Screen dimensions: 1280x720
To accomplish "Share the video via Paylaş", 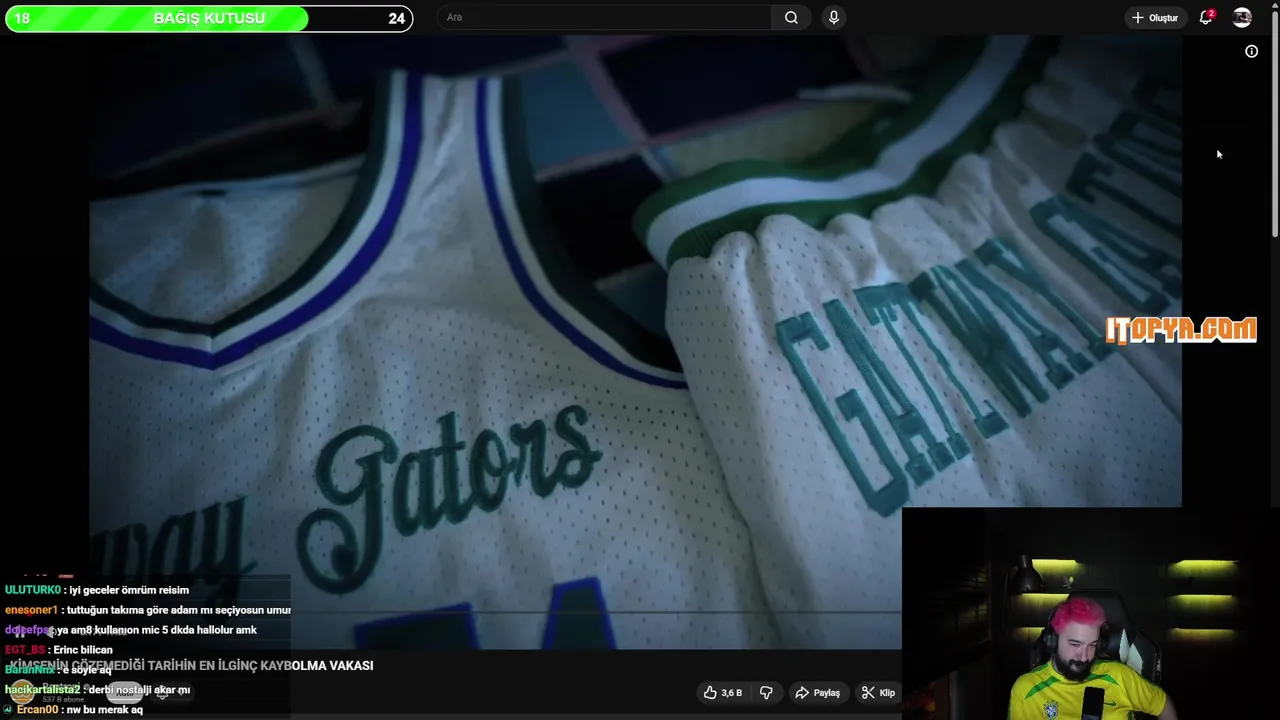I will tap(817, 692).
